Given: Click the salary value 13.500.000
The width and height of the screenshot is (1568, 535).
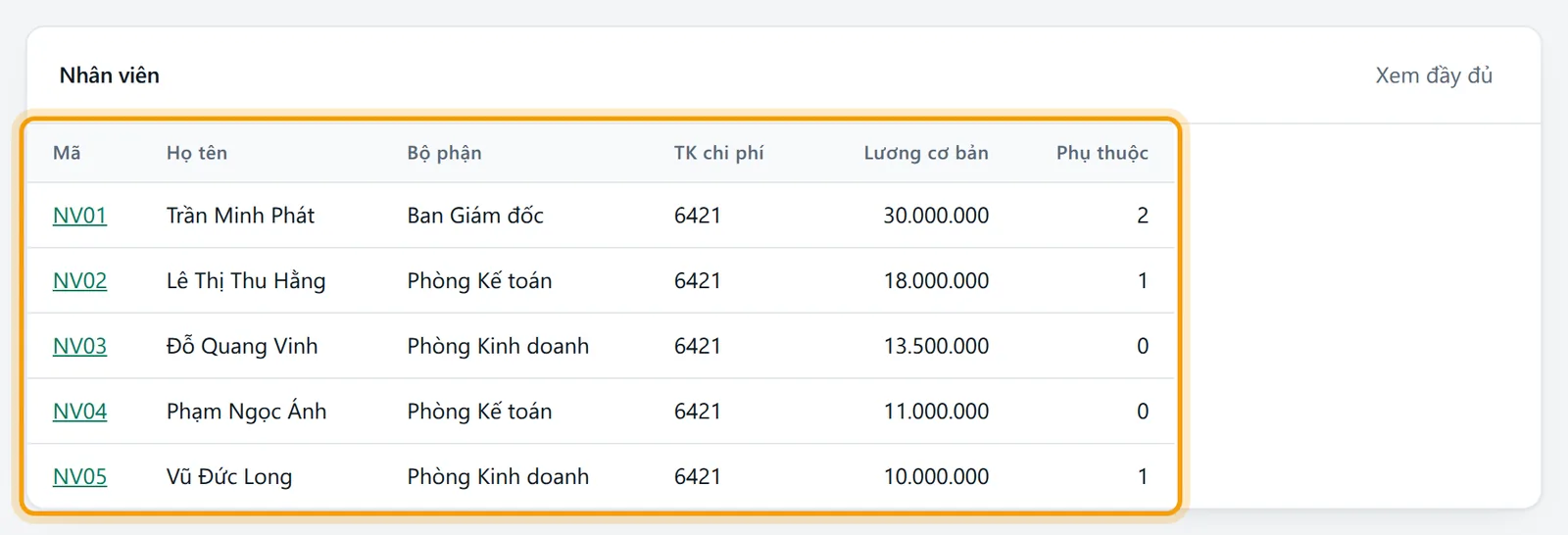Looking at the screenshot, I should point(936,346).
